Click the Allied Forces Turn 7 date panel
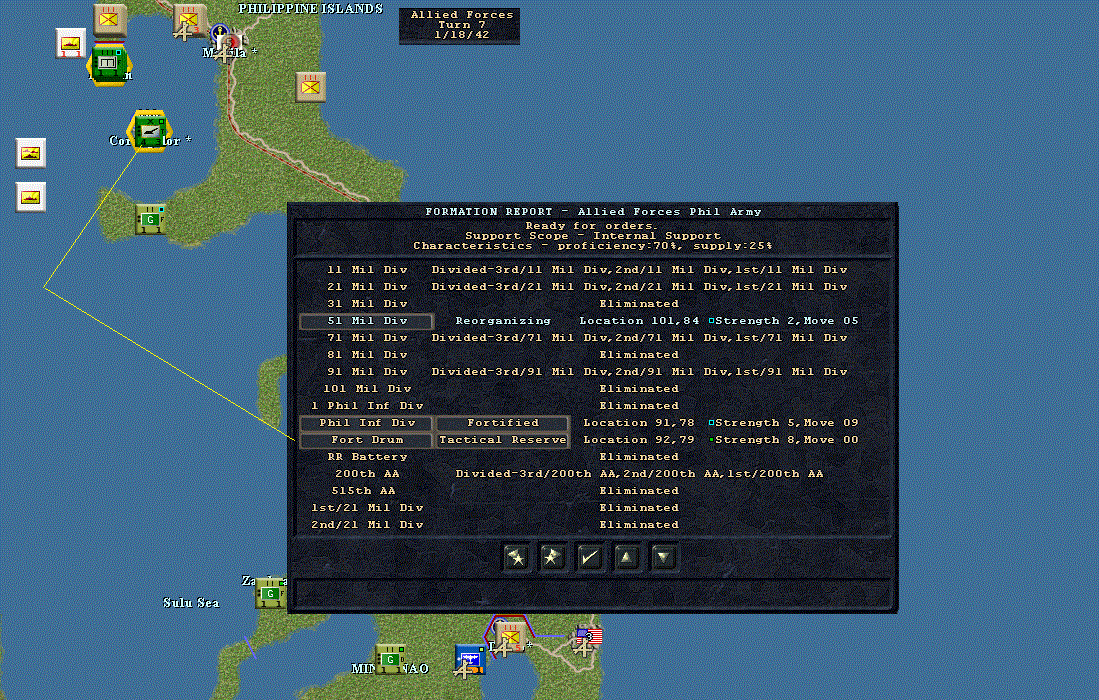The height and width of the screenshot is (700, 1099). coord(460,25)
